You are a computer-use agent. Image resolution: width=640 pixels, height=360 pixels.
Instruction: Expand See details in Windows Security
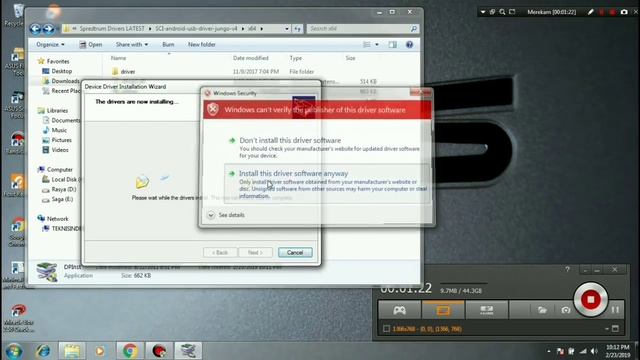226,215
